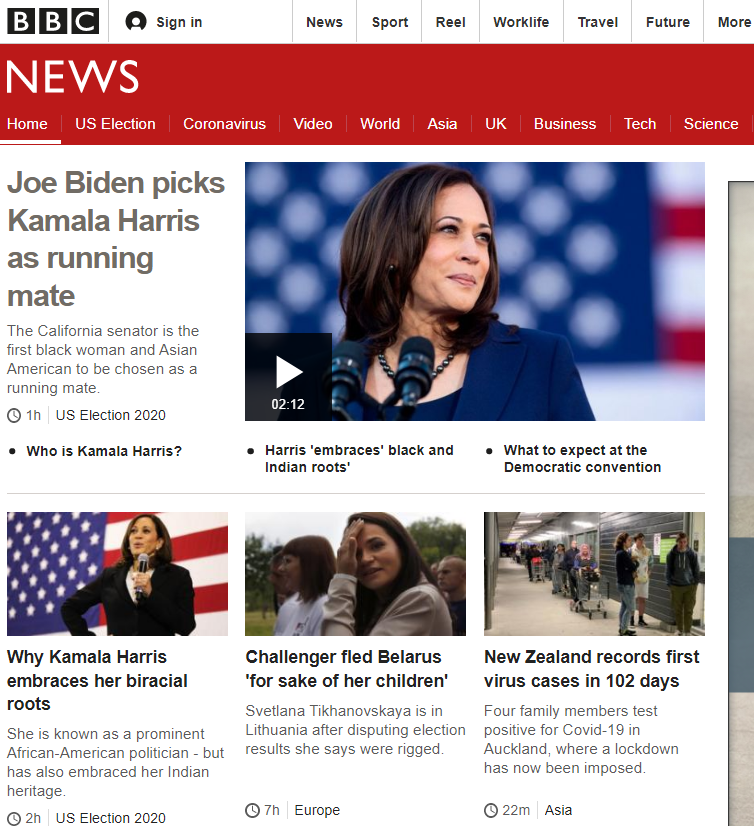Select the Home tab
This screenshot has width=754, height=826.
point(27,124)
